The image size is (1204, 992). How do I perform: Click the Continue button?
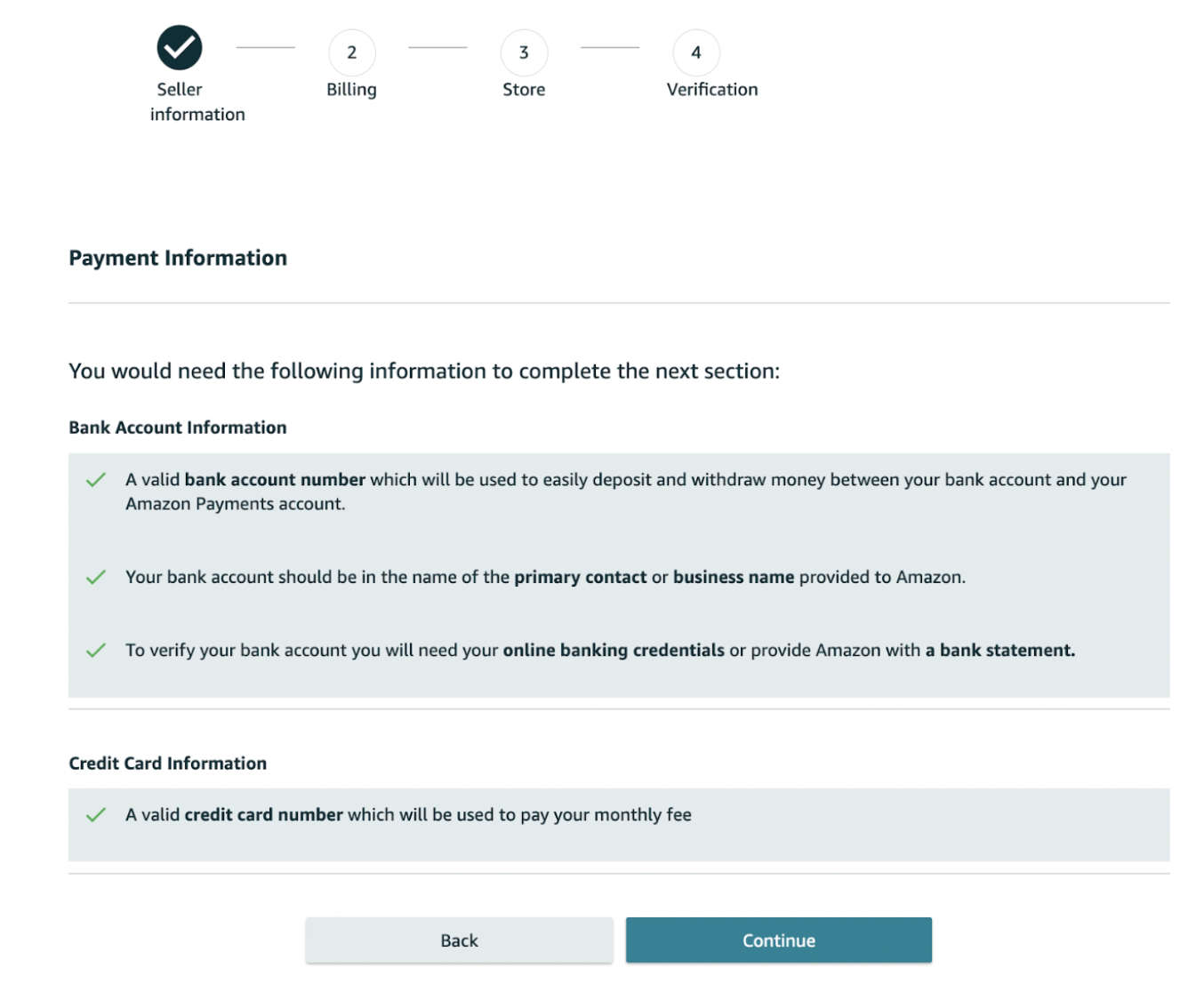779,940
